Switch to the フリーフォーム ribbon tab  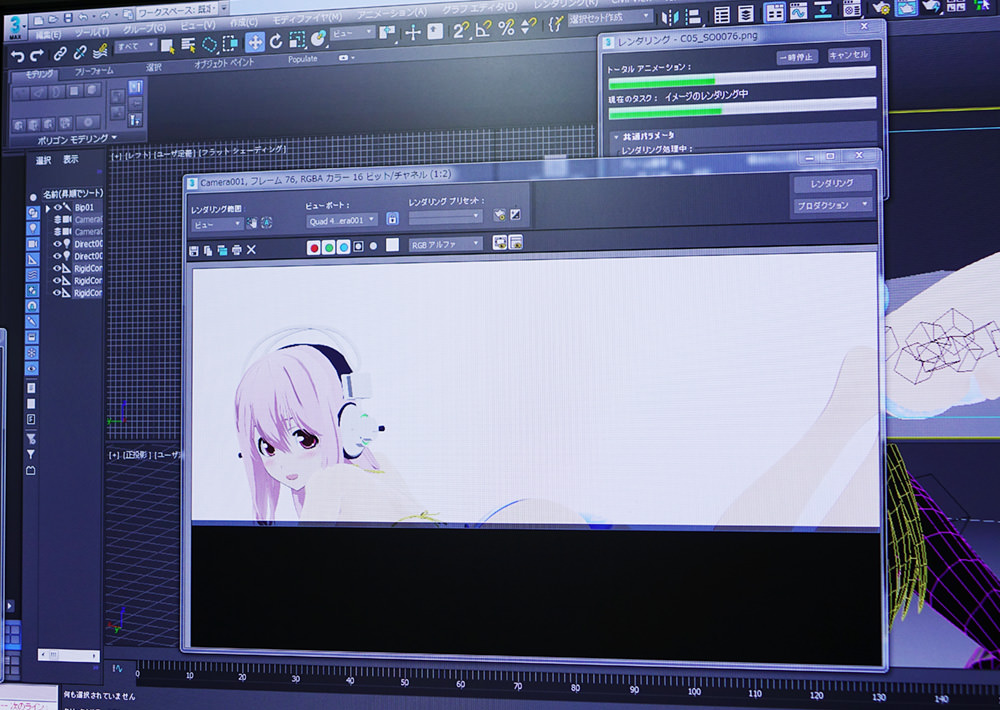[94, 71]
